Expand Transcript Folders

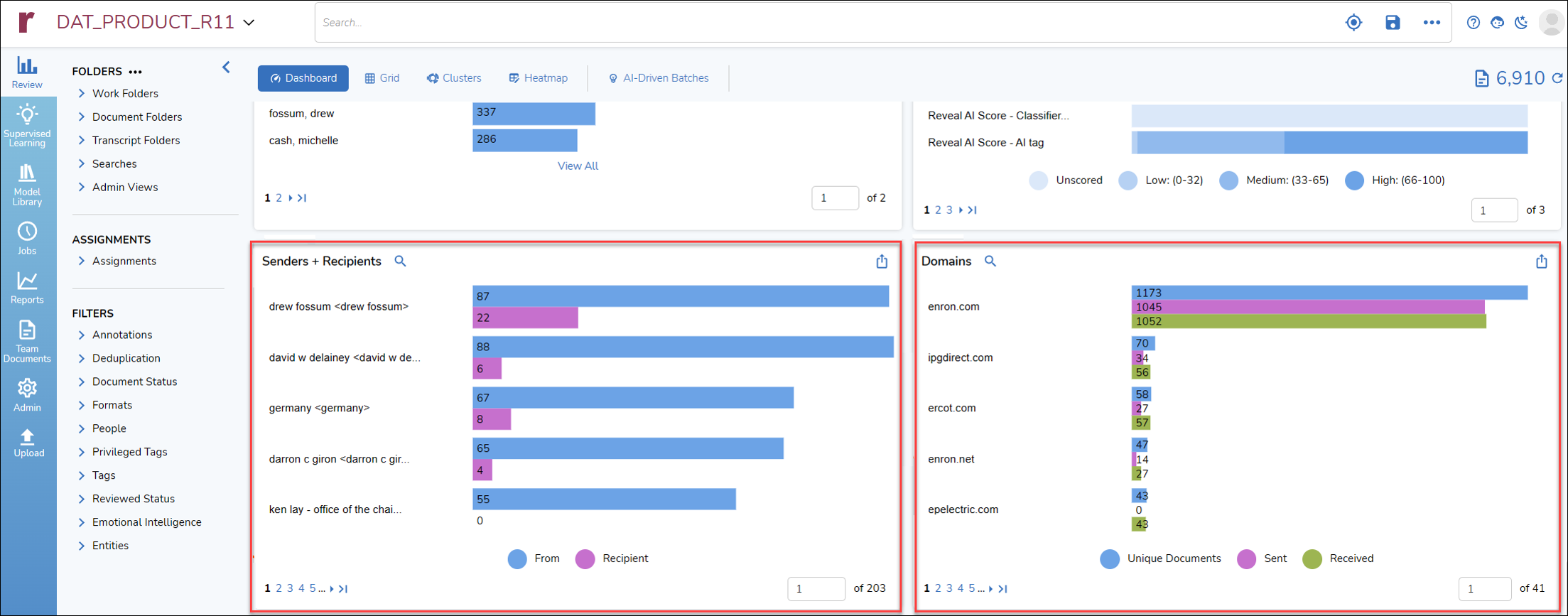click(x=81, y=140)
